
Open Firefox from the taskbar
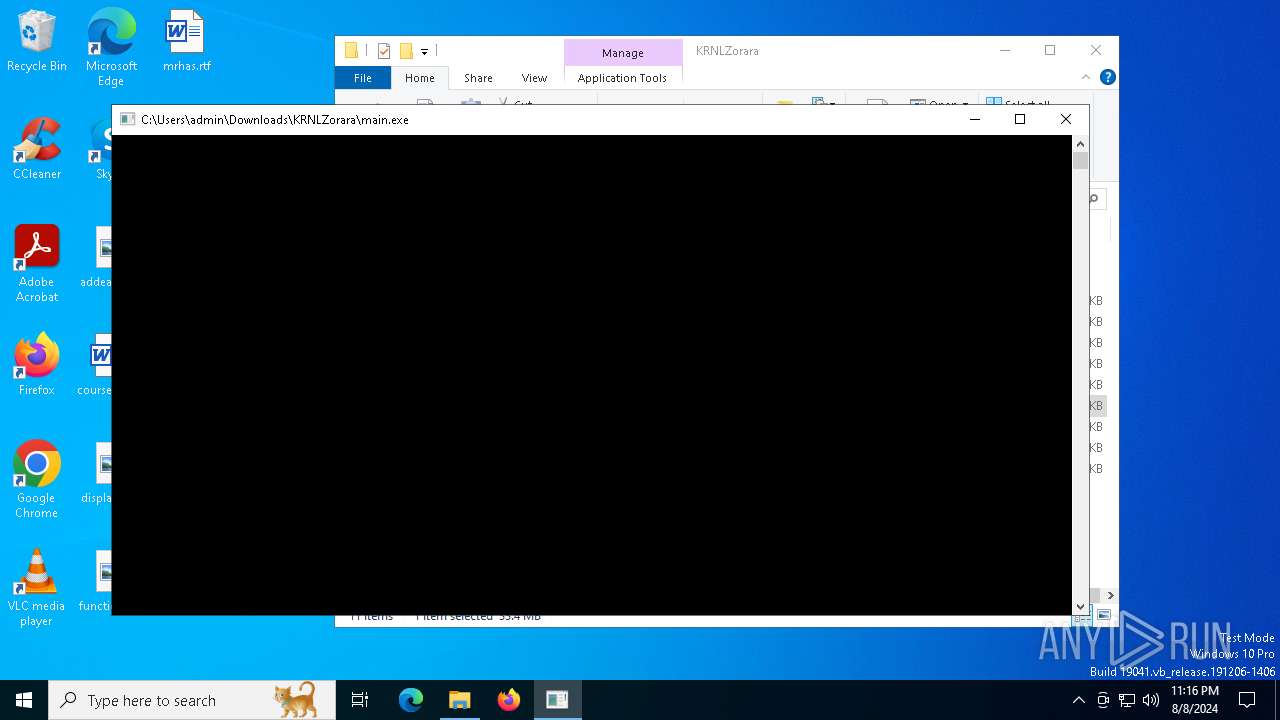pyautogui.click(x=509, y=700)
